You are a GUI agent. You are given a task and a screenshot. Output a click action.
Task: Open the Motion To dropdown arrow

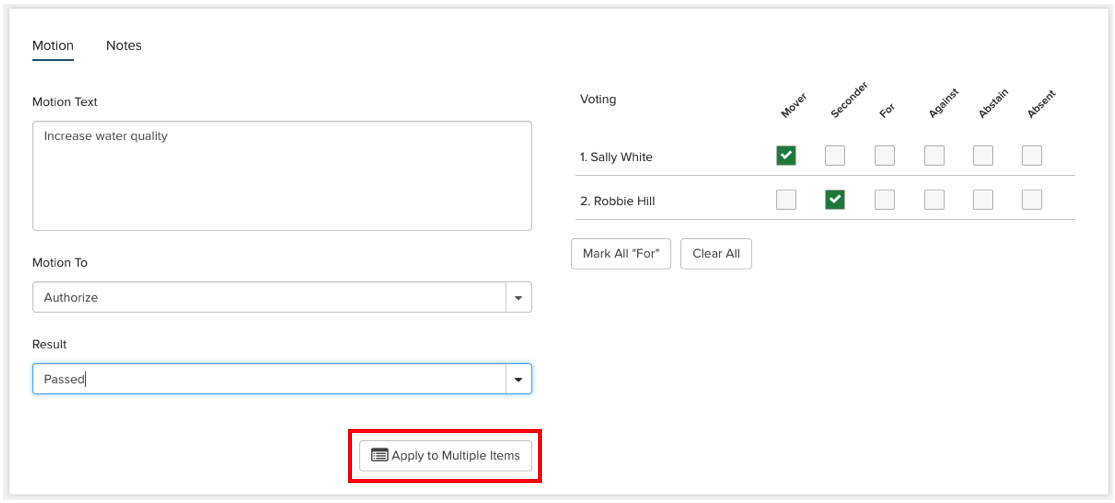tap(518, 298)
